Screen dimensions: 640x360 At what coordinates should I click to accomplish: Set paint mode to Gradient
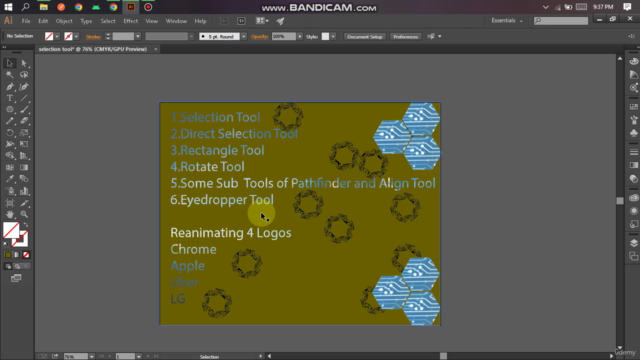tap(17, 255)
